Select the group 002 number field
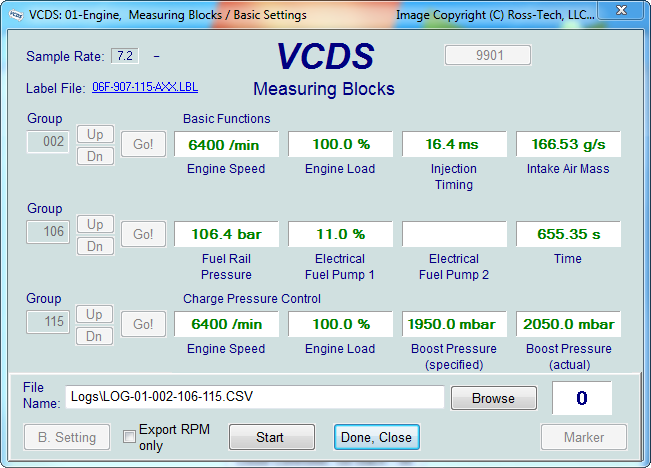Screen dimensions: 651x468 tap(48, 142)
